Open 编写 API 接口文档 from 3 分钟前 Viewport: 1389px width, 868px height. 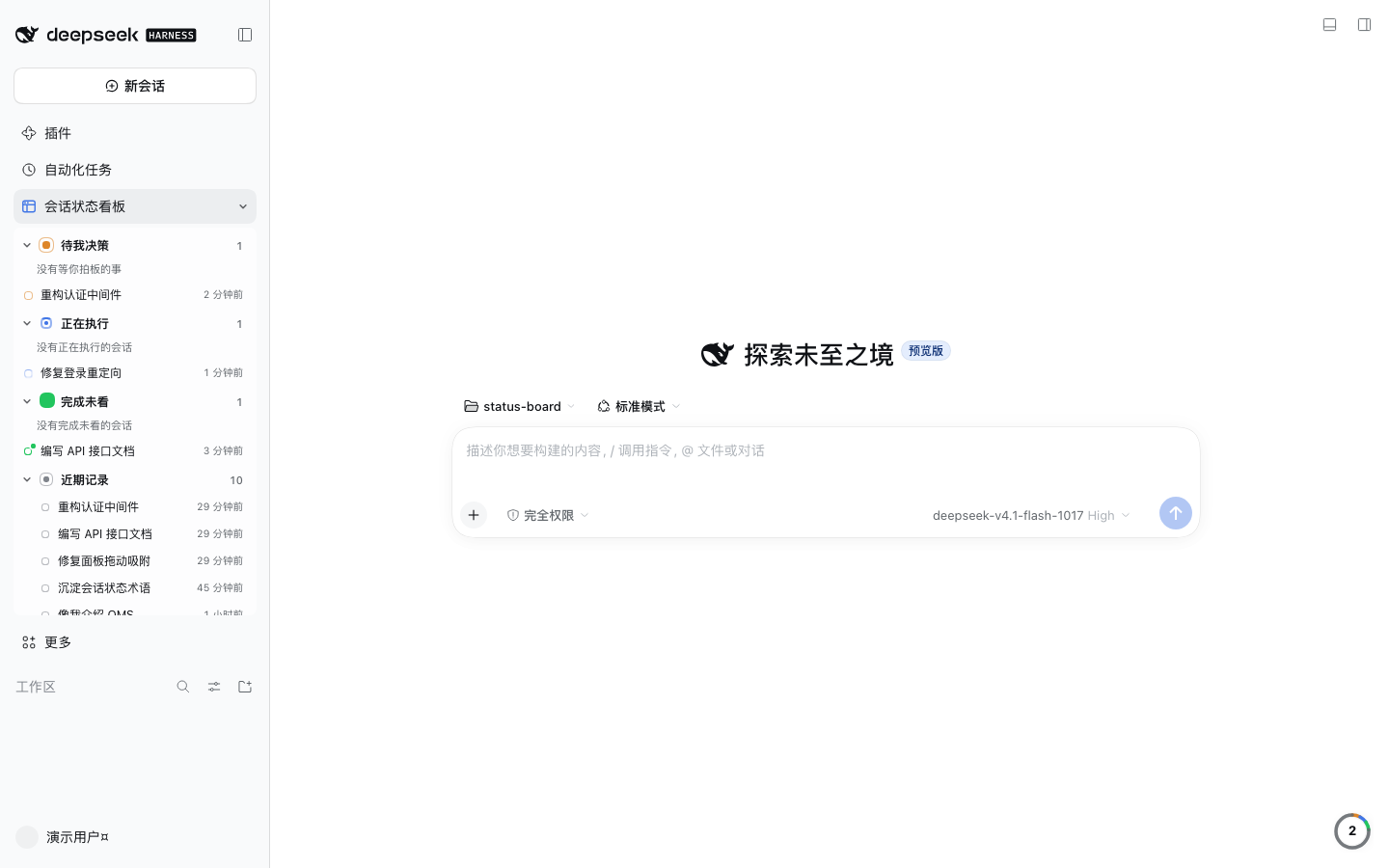pos(135,451)
